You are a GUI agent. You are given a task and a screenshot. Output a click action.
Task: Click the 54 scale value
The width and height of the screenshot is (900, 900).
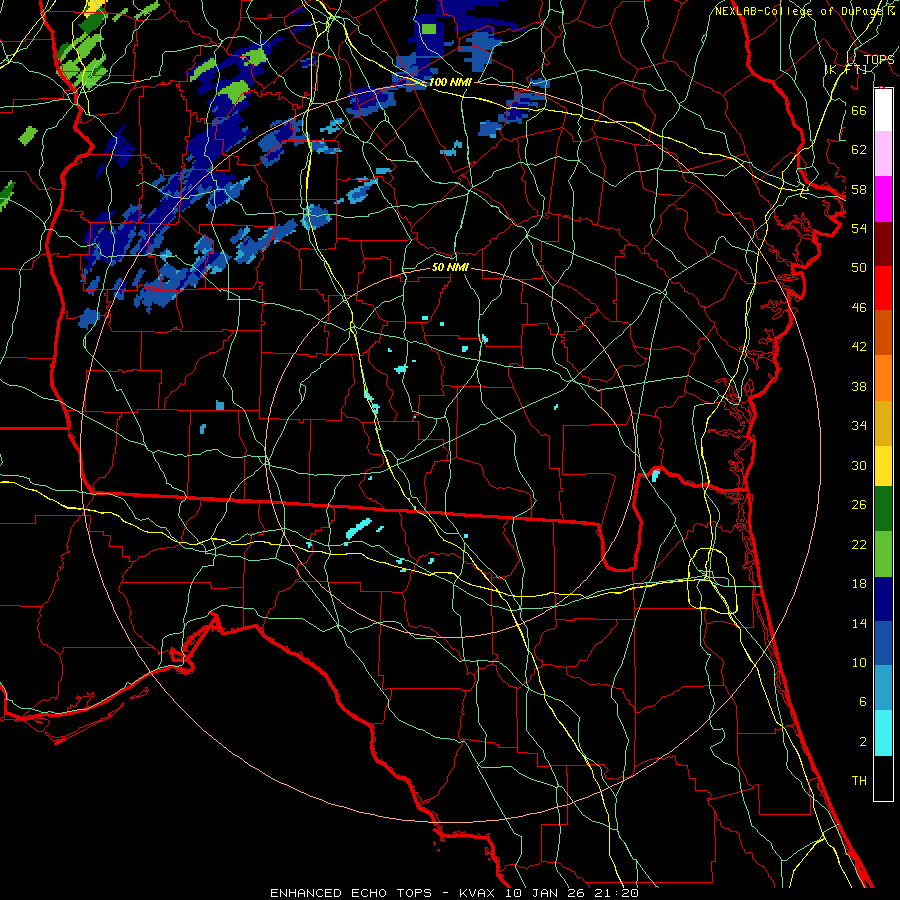tap(859, 228)
